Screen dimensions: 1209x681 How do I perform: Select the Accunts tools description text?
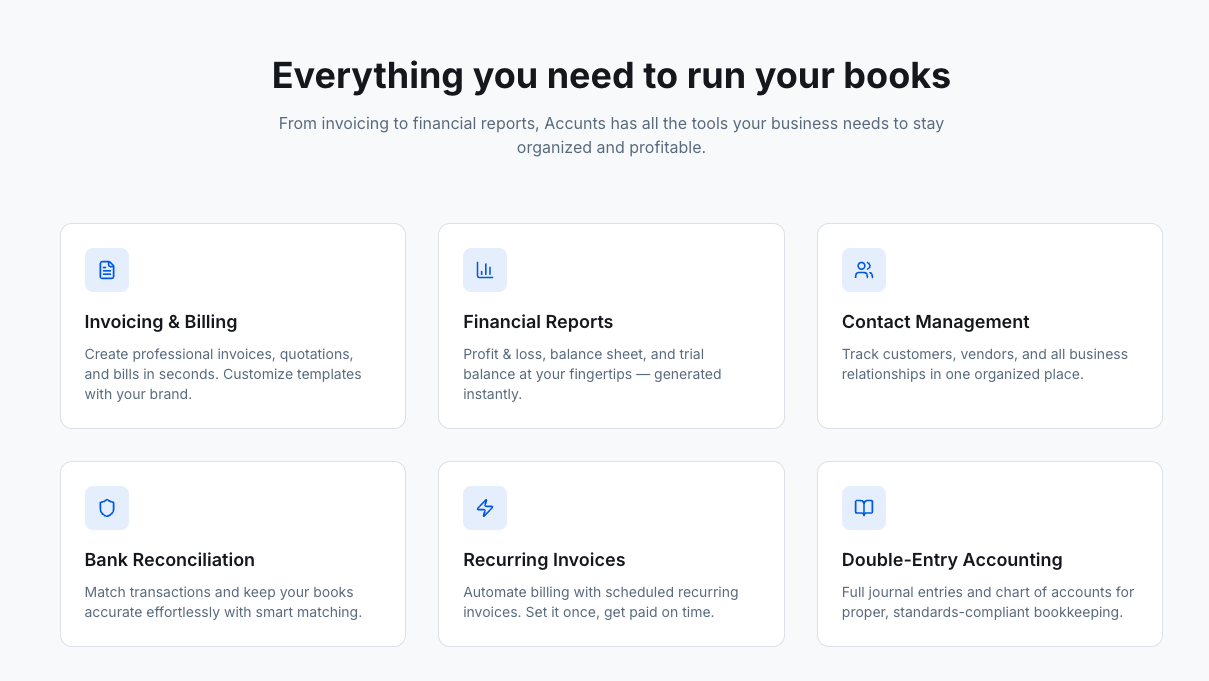pyautogui.click(x=611, y=135)
